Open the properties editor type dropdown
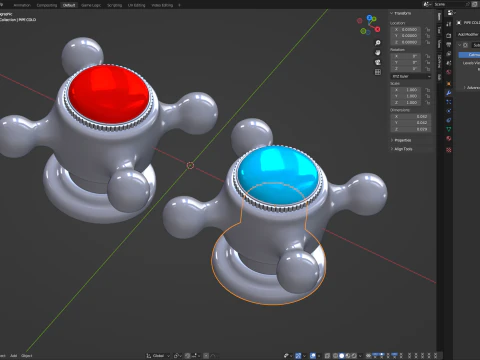 pos(451,13)
